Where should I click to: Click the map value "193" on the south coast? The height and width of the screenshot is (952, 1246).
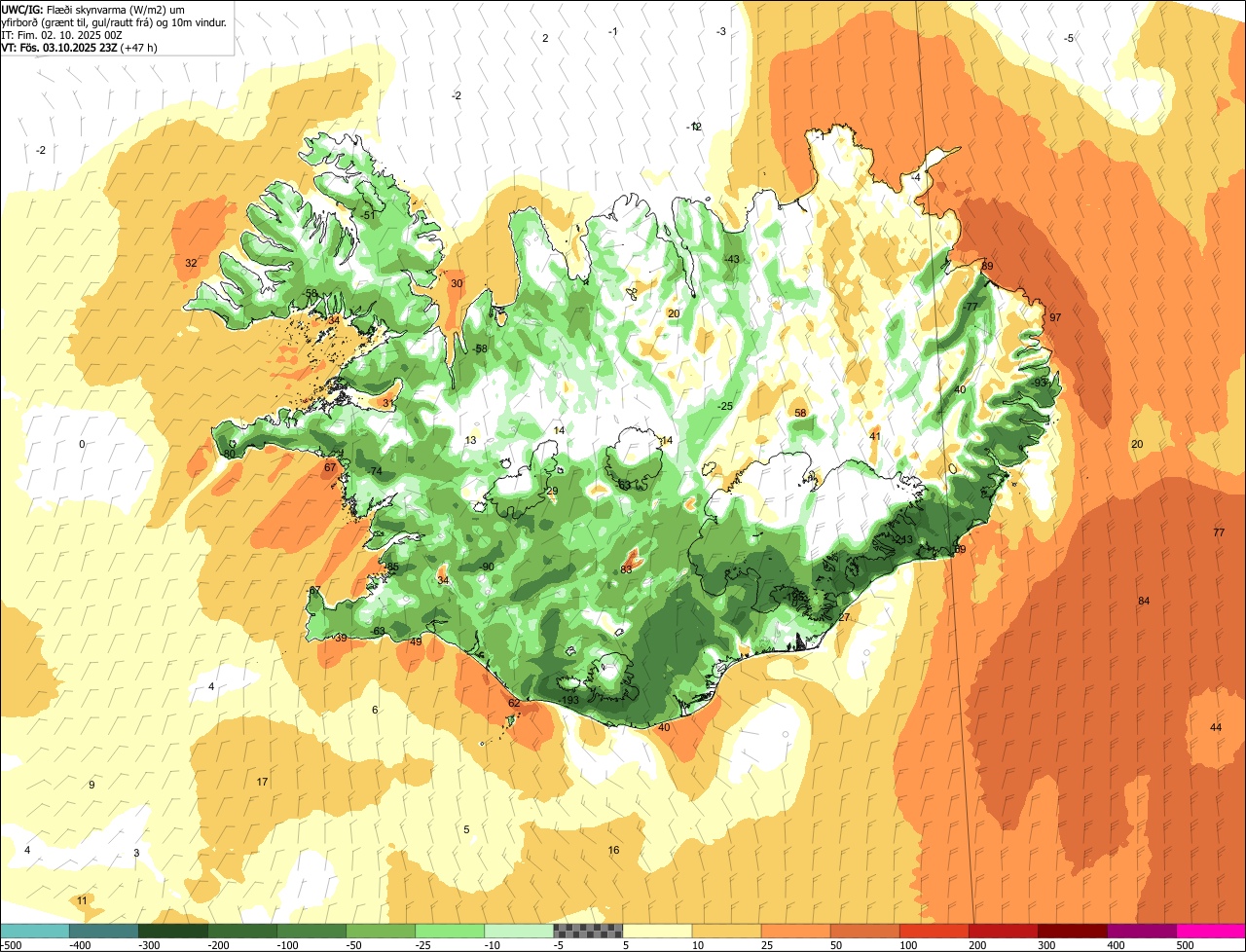(570, 701)
